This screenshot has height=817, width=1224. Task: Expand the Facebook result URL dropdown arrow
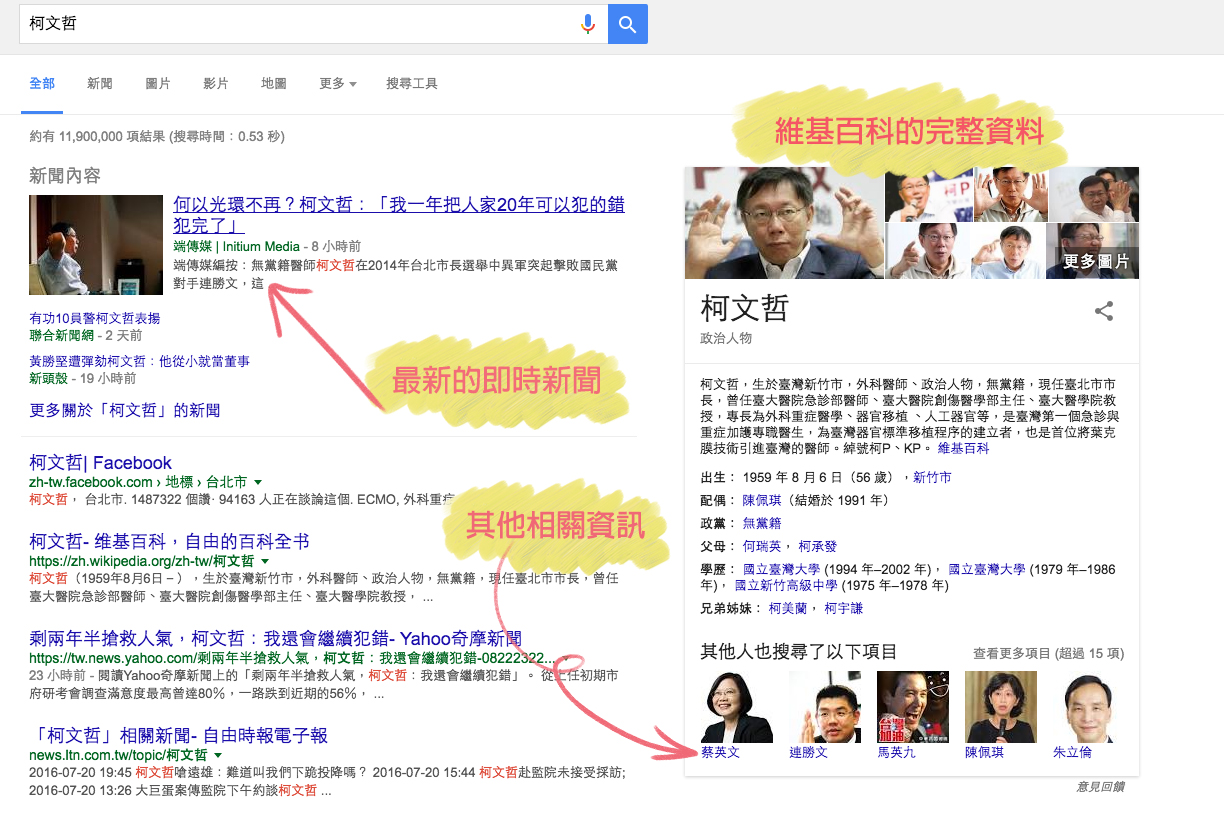[x=258, y=482]
